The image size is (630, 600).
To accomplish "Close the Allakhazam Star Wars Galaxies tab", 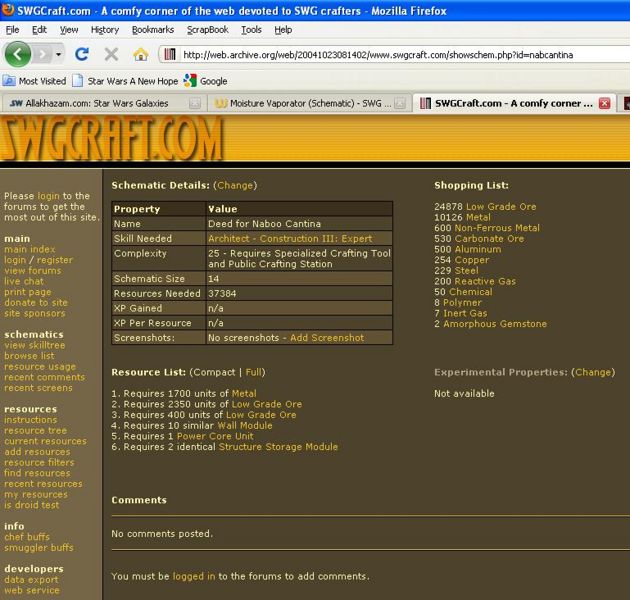I will pos(195,103).
